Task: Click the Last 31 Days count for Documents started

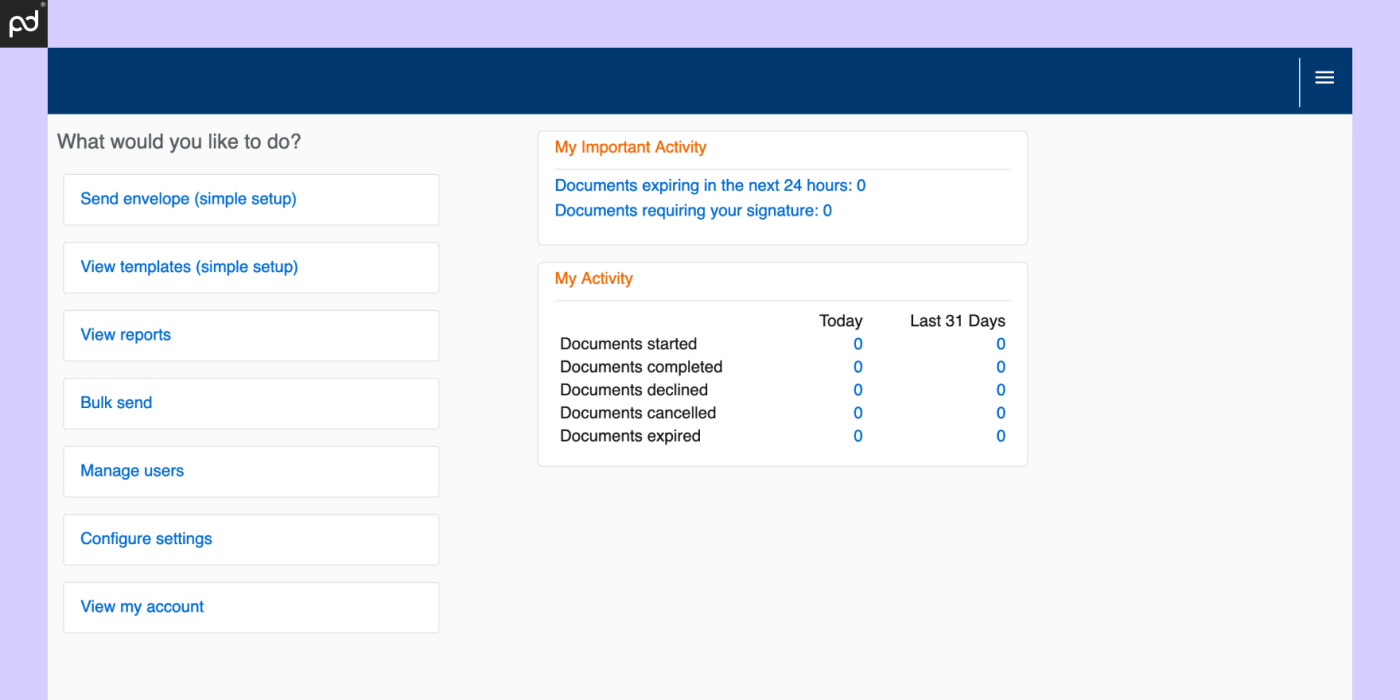Action: point(1000,343)
